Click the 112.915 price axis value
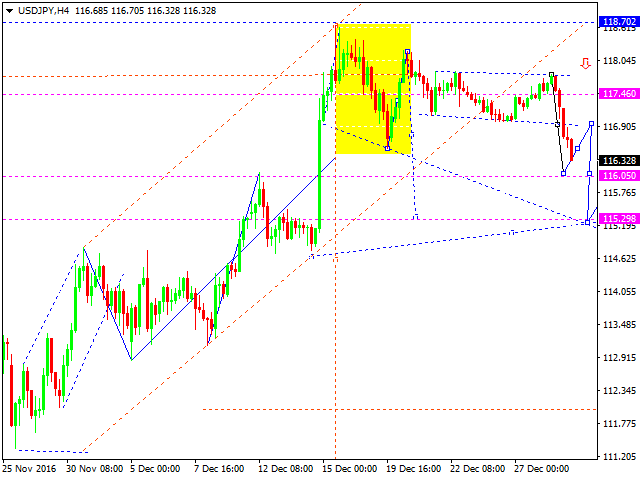The height and width of the screenshot is (480, 640). 619,358
